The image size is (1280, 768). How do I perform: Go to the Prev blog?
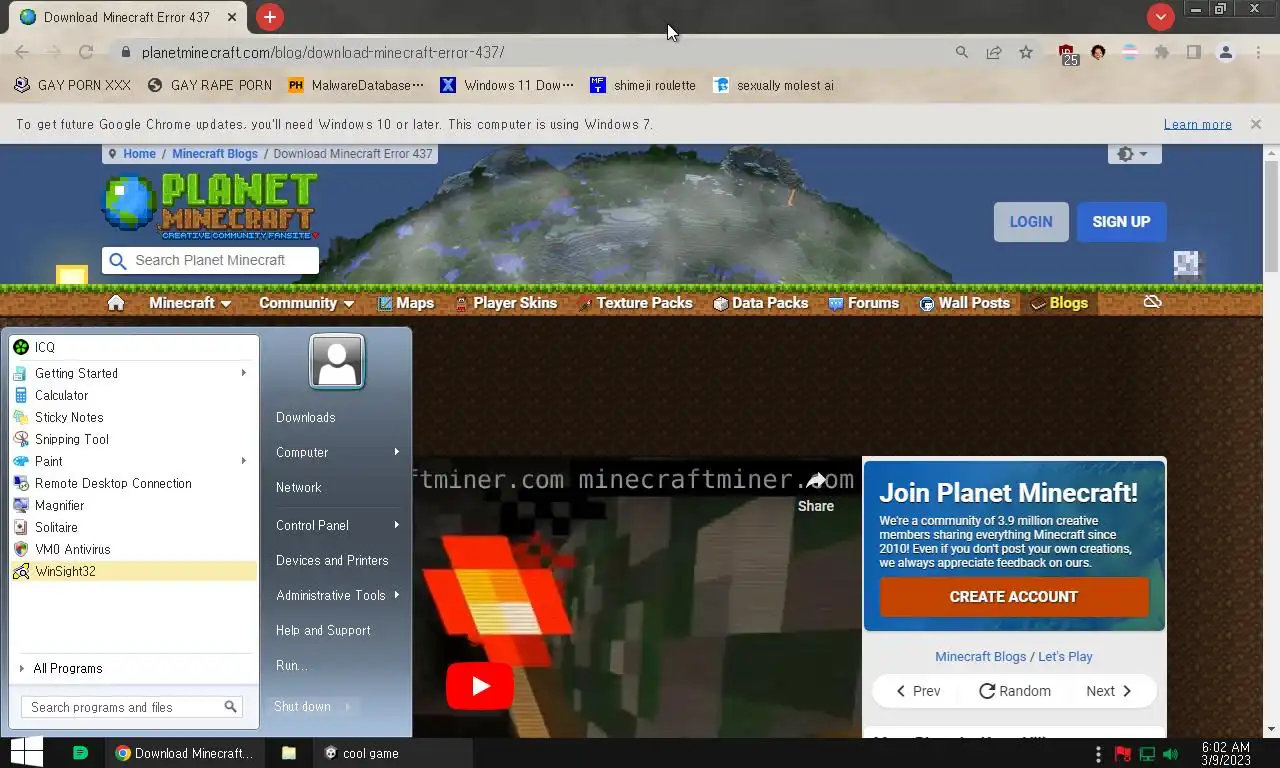pos(917,691)
